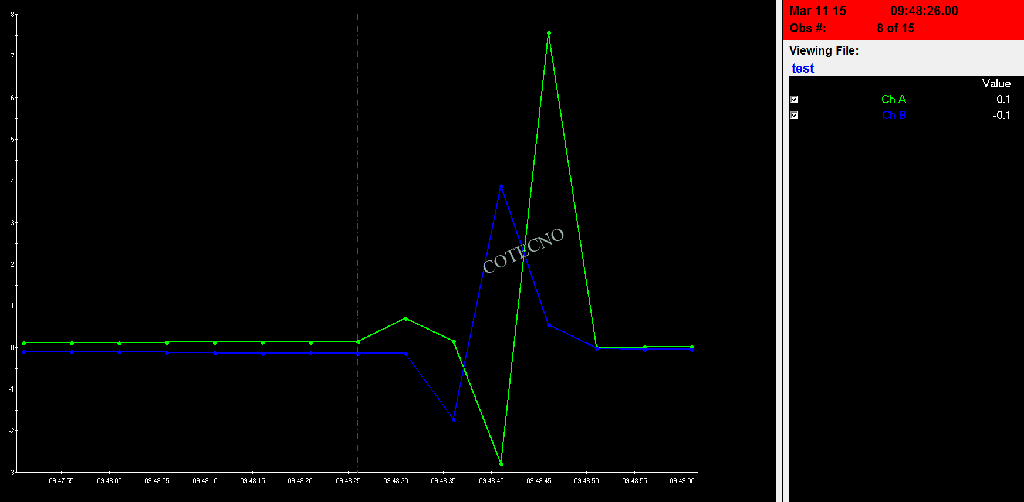
Task: Select the highest blue Ch B peak point
Action: [501, 186]
